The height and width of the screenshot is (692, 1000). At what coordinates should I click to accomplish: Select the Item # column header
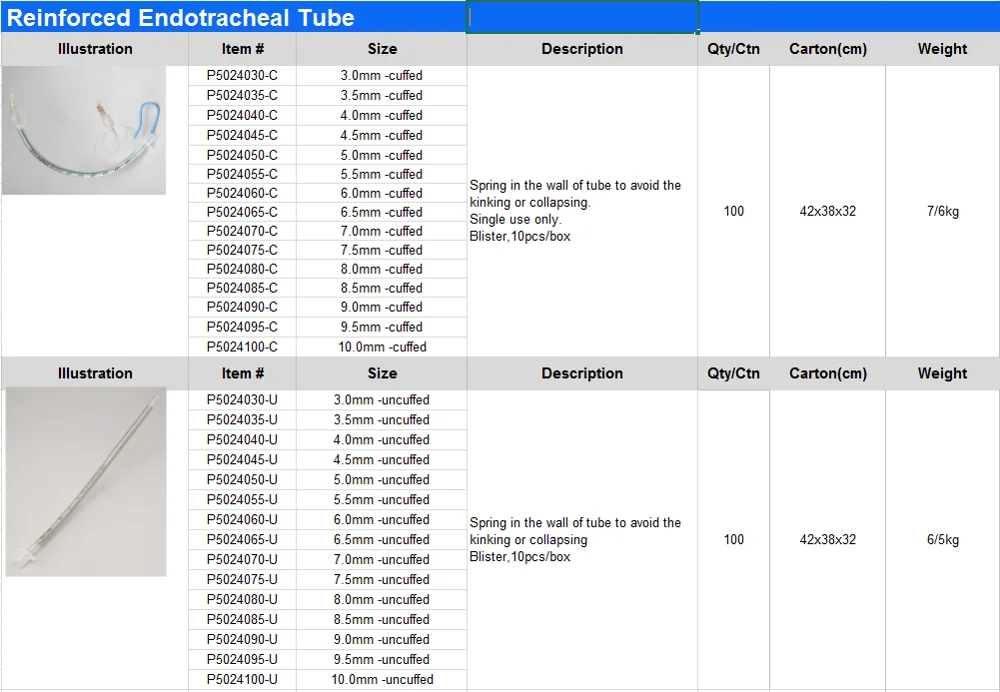[243, 48]
